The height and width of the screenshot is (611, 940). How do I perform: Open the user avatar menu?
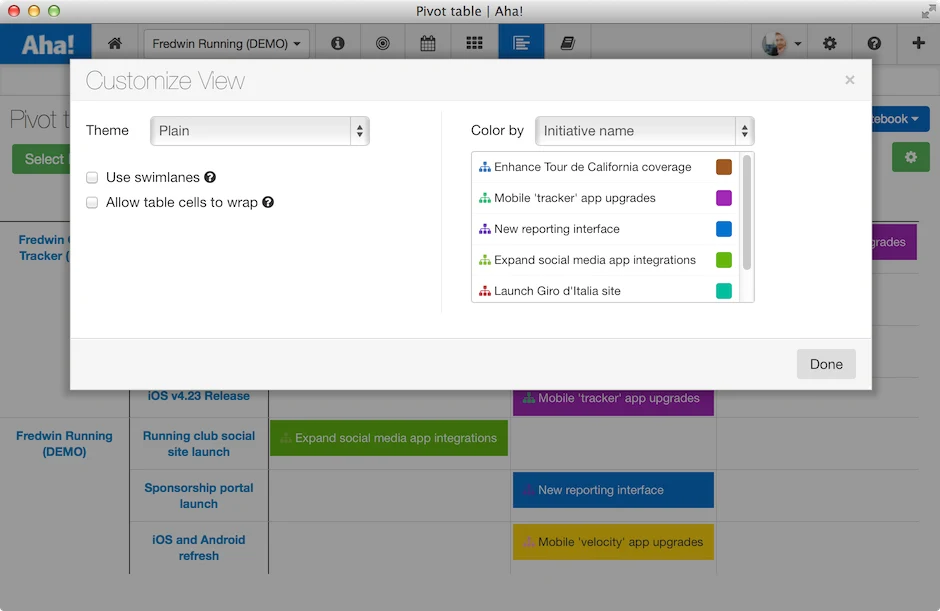pyautogui.click(x=781, y=43)
